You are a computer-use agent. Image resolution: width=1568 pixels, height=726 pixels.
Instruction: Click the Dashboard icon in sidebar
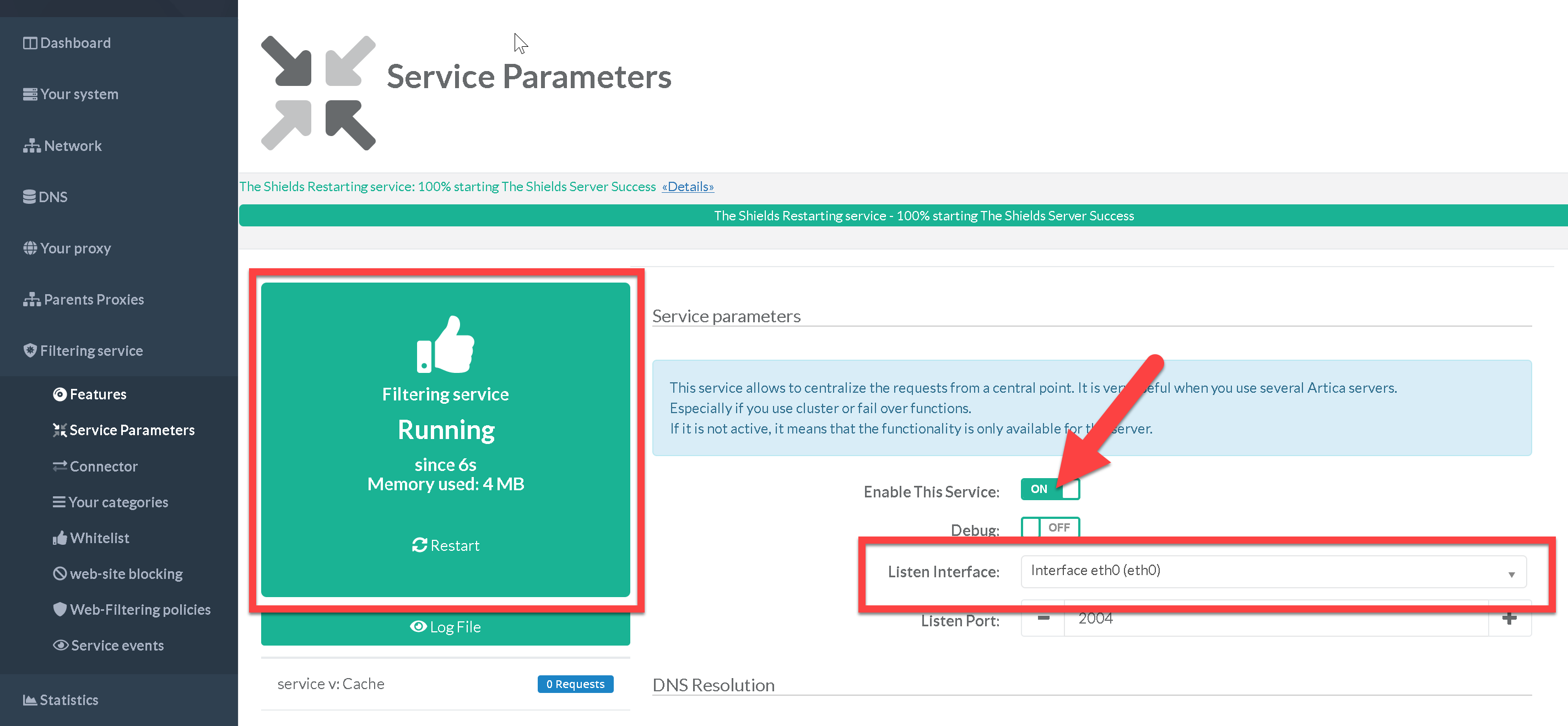[x=30, y=43]
